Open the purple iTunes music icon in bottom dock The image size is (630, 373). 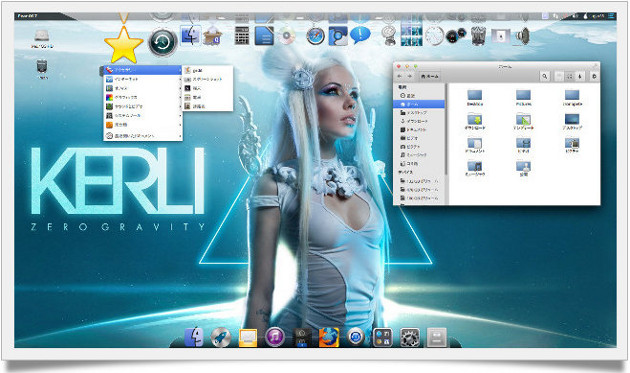pos(275,337)
